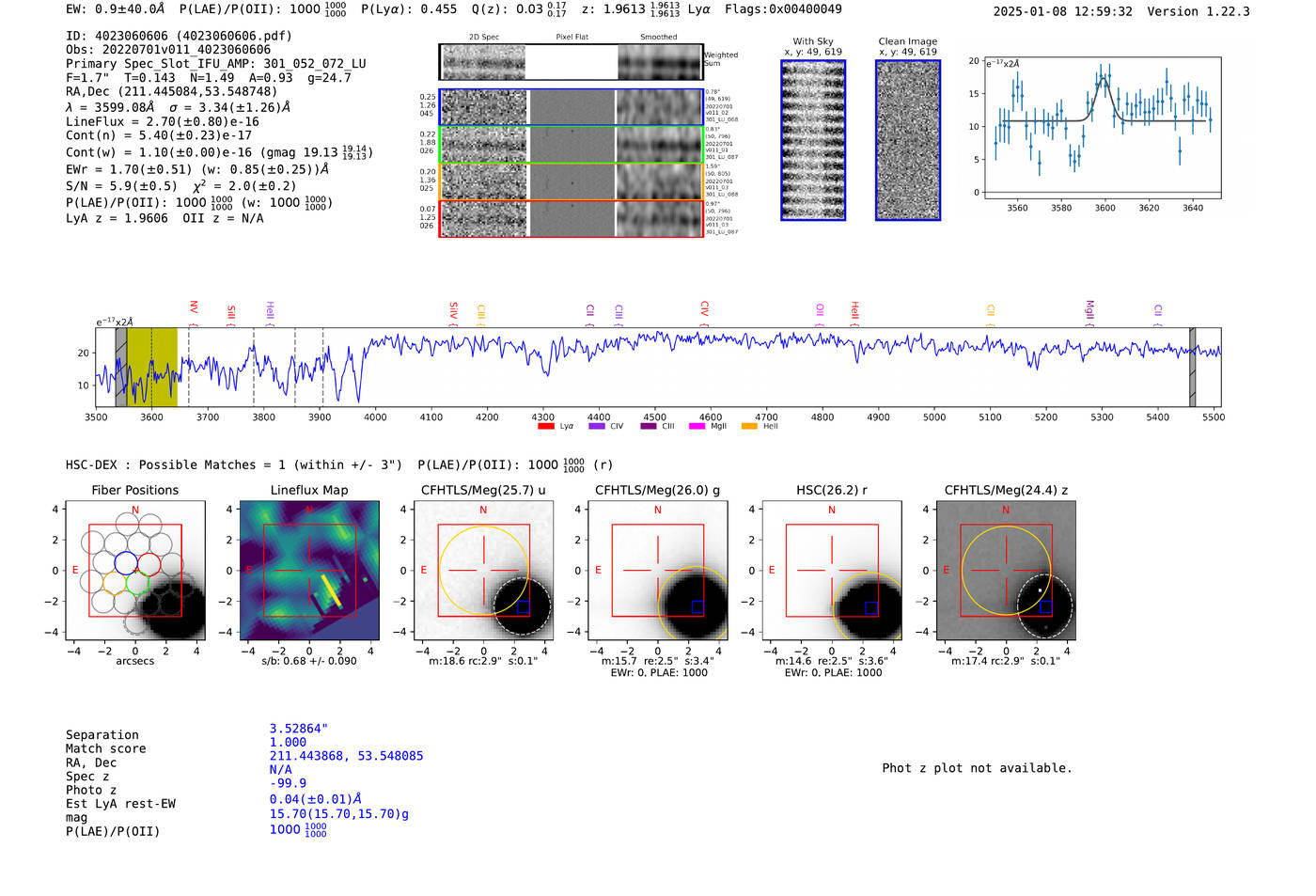The height and width of the screenshot is (896, 1316).
Task: Click the red-bordered 2D spec fiber row
Action: 571,218
